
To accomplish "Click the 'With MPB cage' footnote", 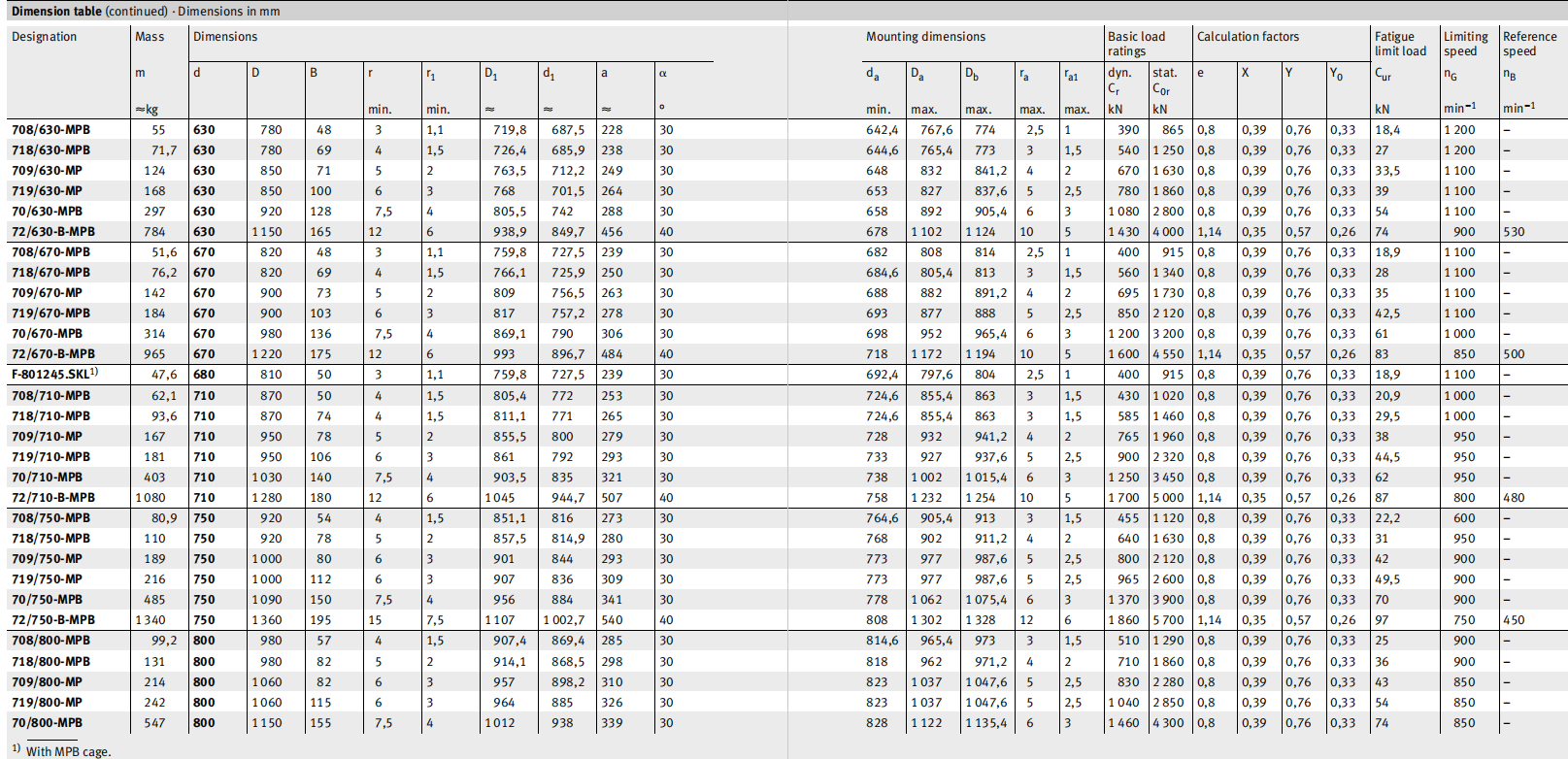I will 67,751.
